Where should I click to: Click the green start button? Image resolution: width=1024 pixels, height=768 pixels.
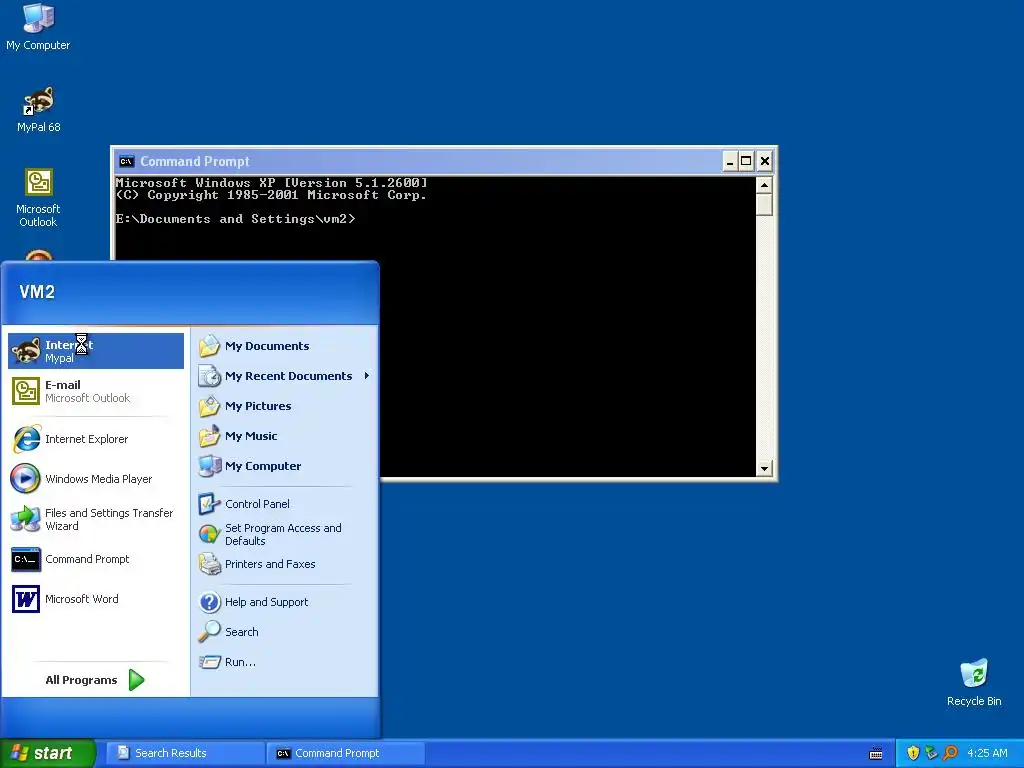[x=48, y=753]
